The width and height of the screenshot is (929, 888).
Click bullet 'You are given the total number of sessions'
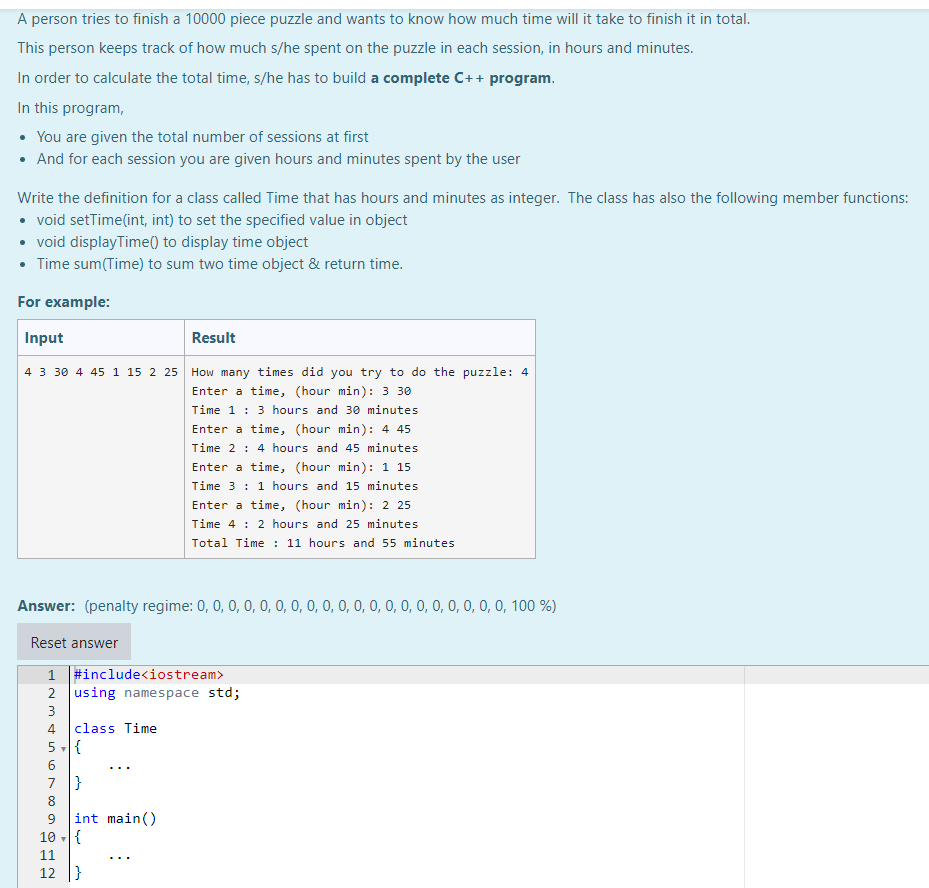(202, 137)
